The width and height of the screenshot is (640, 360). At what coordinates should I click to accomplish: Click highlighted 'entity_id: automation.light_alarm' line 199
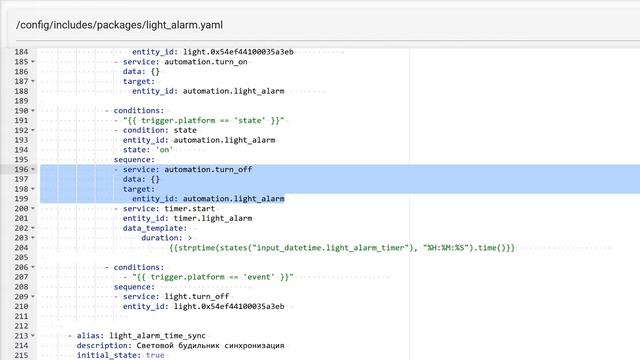coord(208,199)
